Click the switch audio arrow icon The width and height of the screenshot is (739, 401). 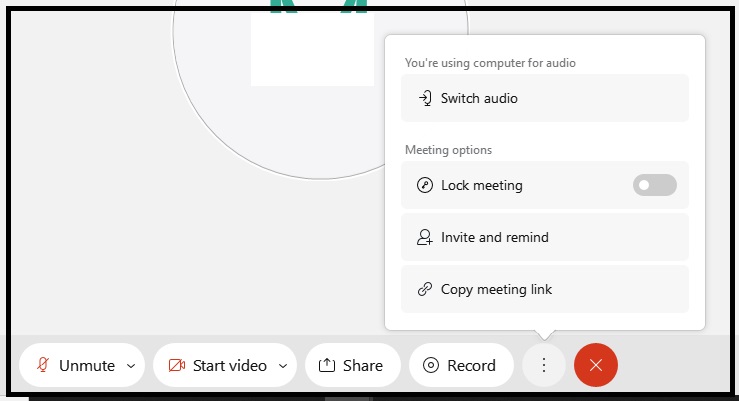click(x=425, y=98)
